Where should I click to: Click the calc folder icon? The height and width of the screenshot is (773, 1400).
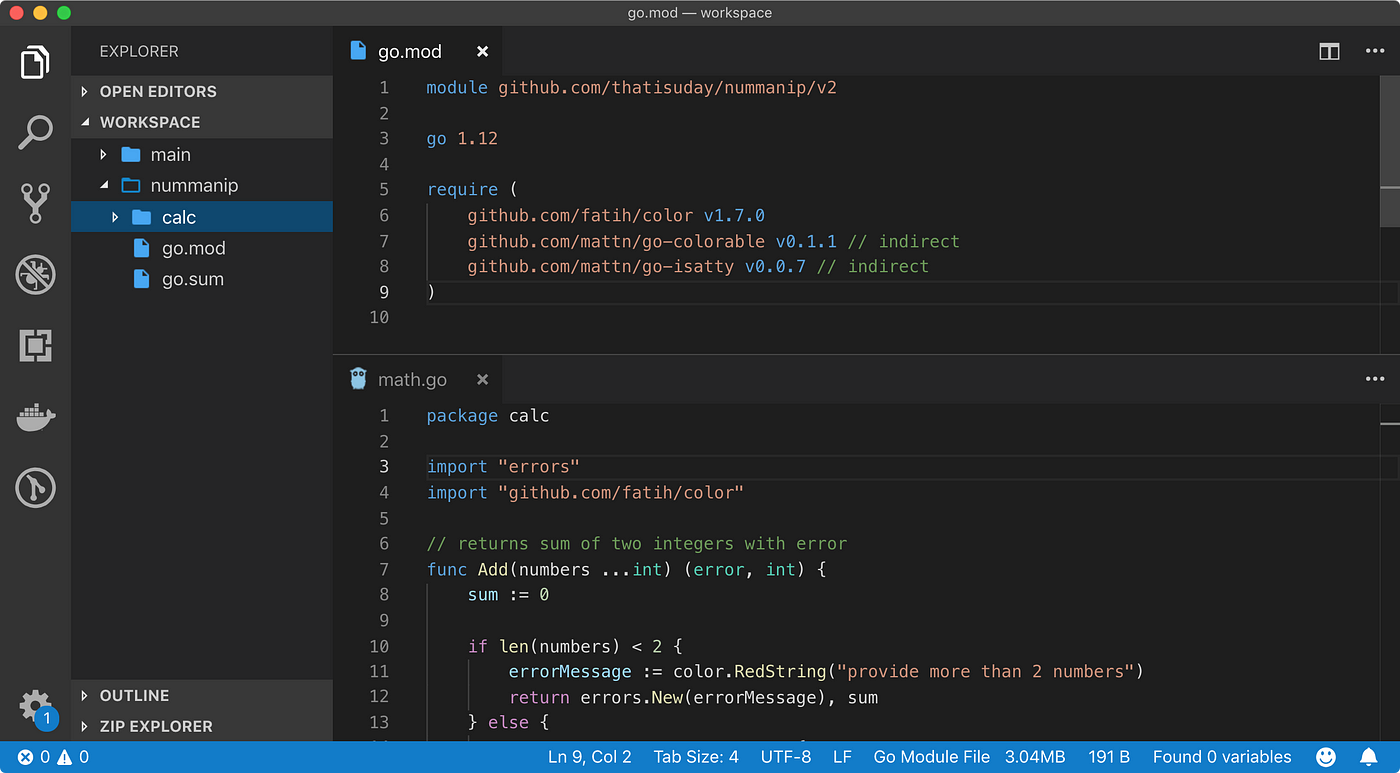pos(142,217)
